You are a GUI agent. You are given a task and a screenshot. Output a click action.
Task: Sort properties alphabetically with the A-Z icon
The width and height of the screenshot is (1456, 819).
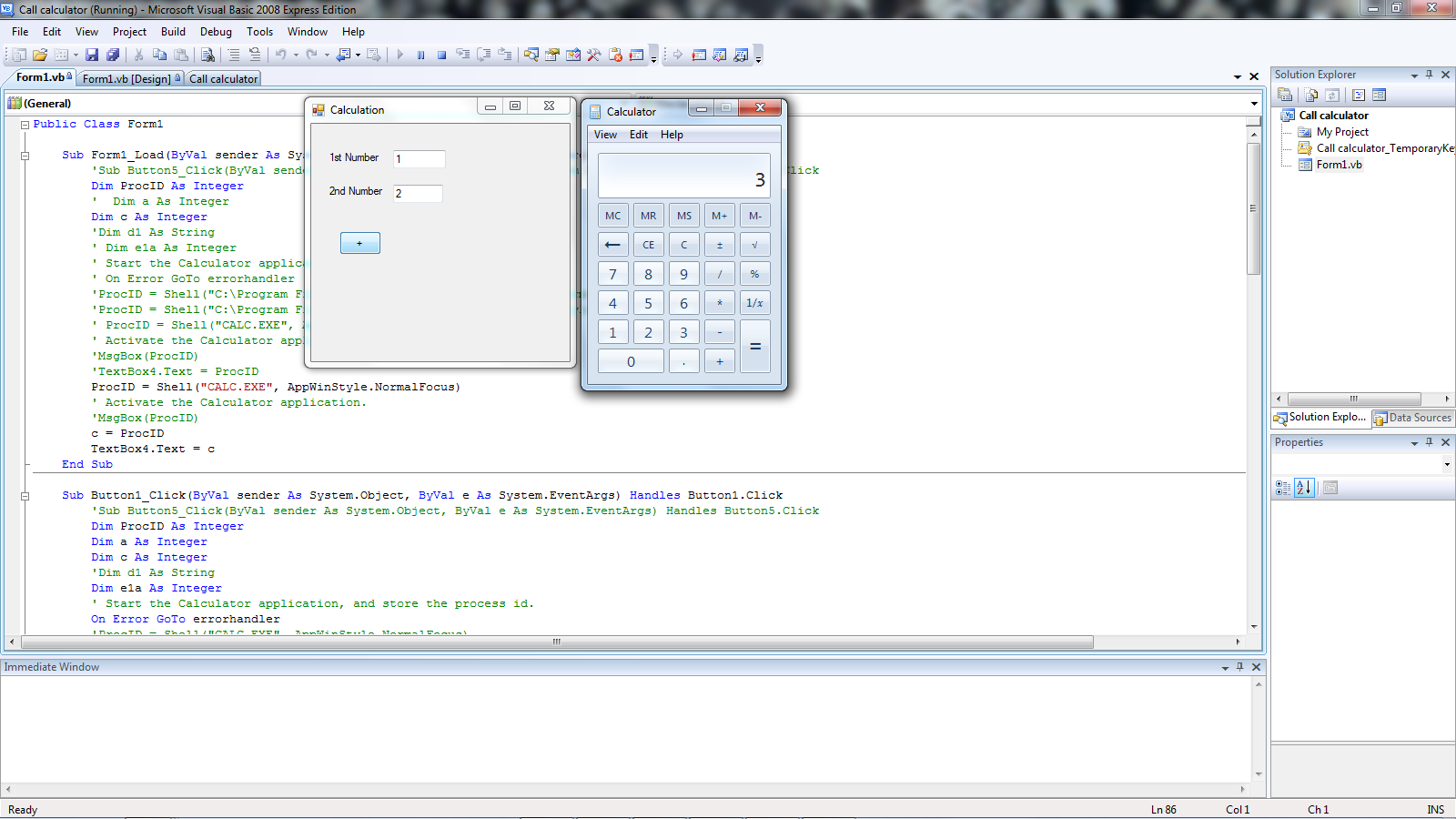pos(1304,488)
